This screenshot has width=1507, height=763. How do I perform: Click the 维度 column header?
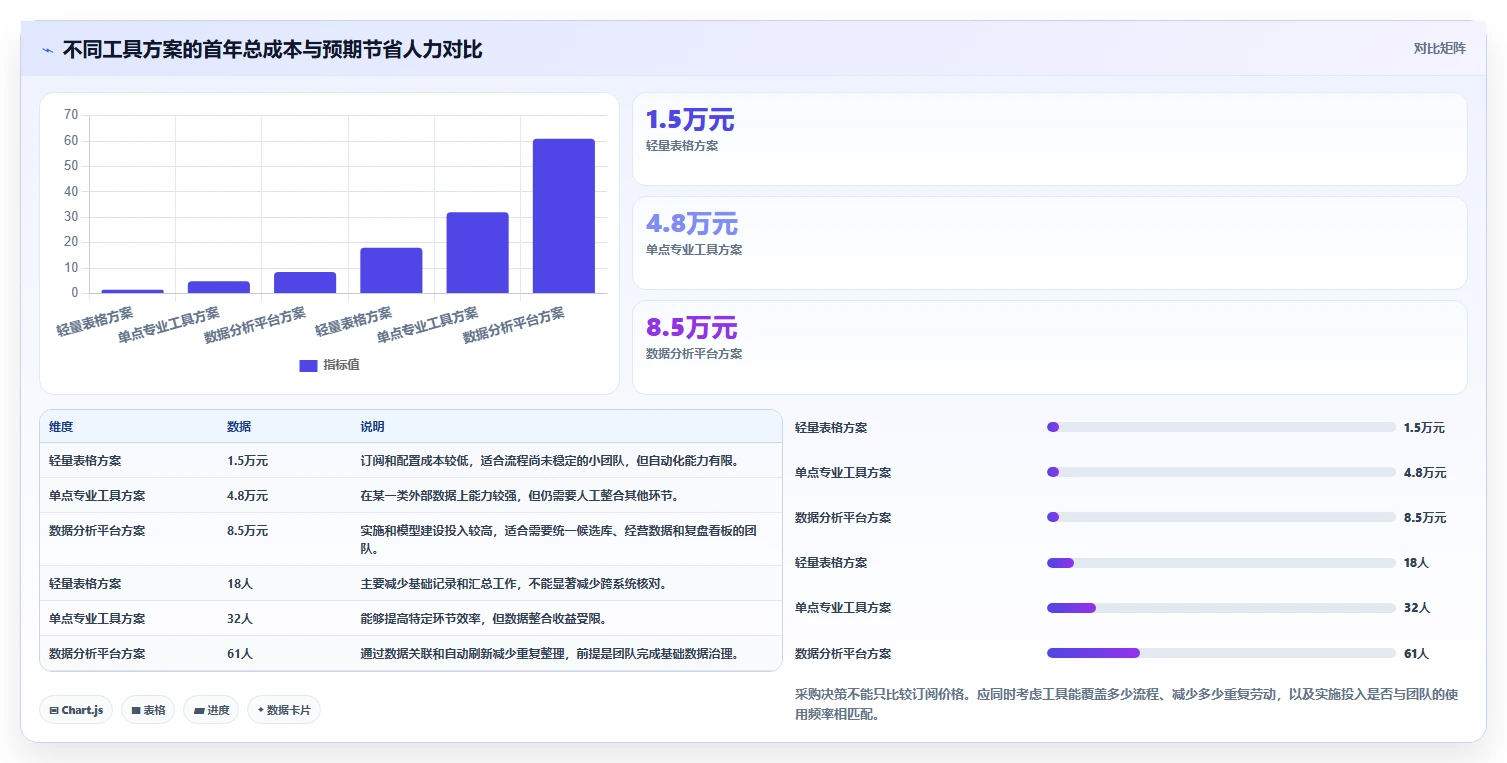61,427
